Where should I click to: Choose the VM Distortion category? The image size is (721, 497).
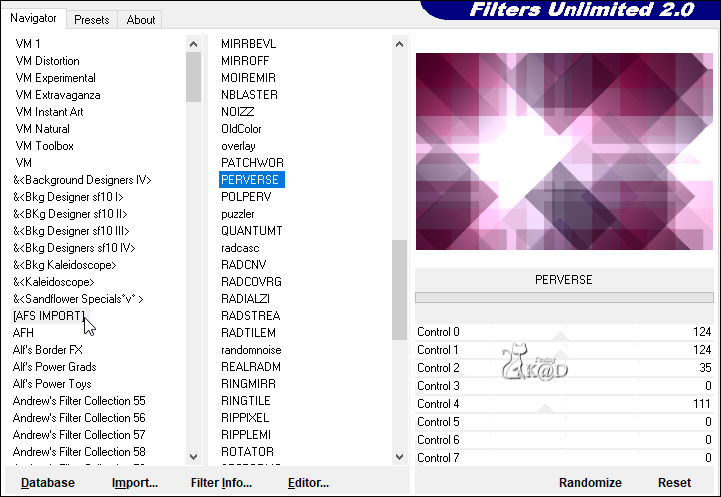pos(47,61)
